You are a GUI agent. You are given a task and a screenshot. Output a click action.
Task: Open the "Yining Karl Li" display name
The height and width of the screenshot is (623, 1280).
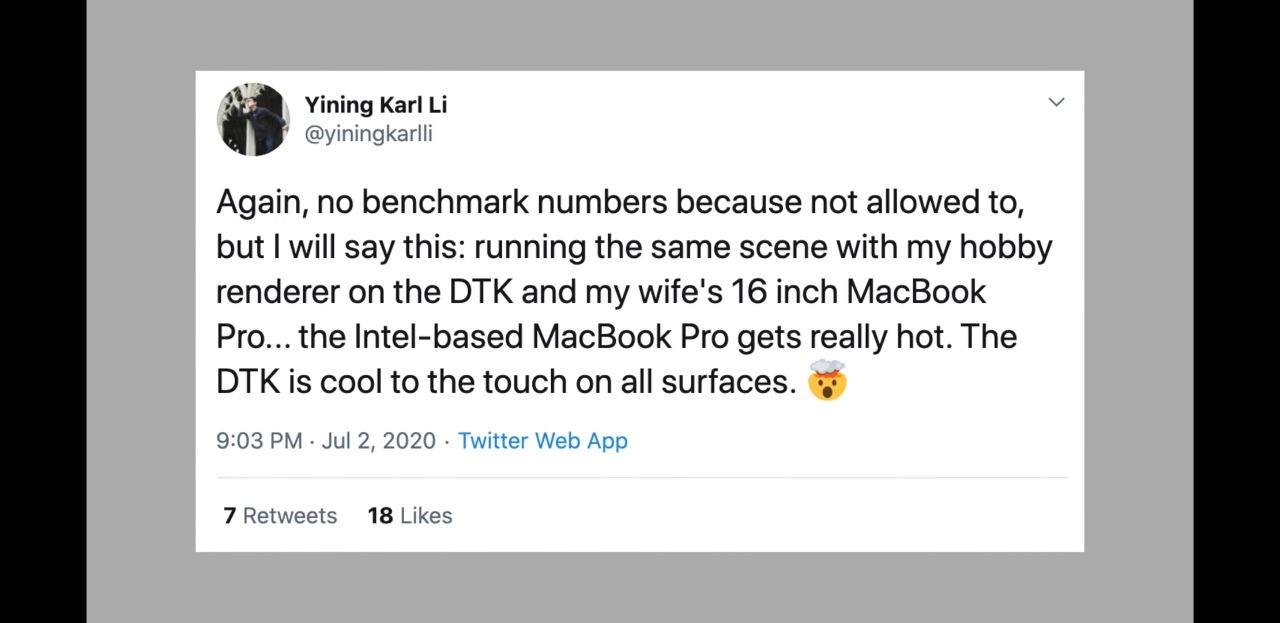(x=375, y=105)
